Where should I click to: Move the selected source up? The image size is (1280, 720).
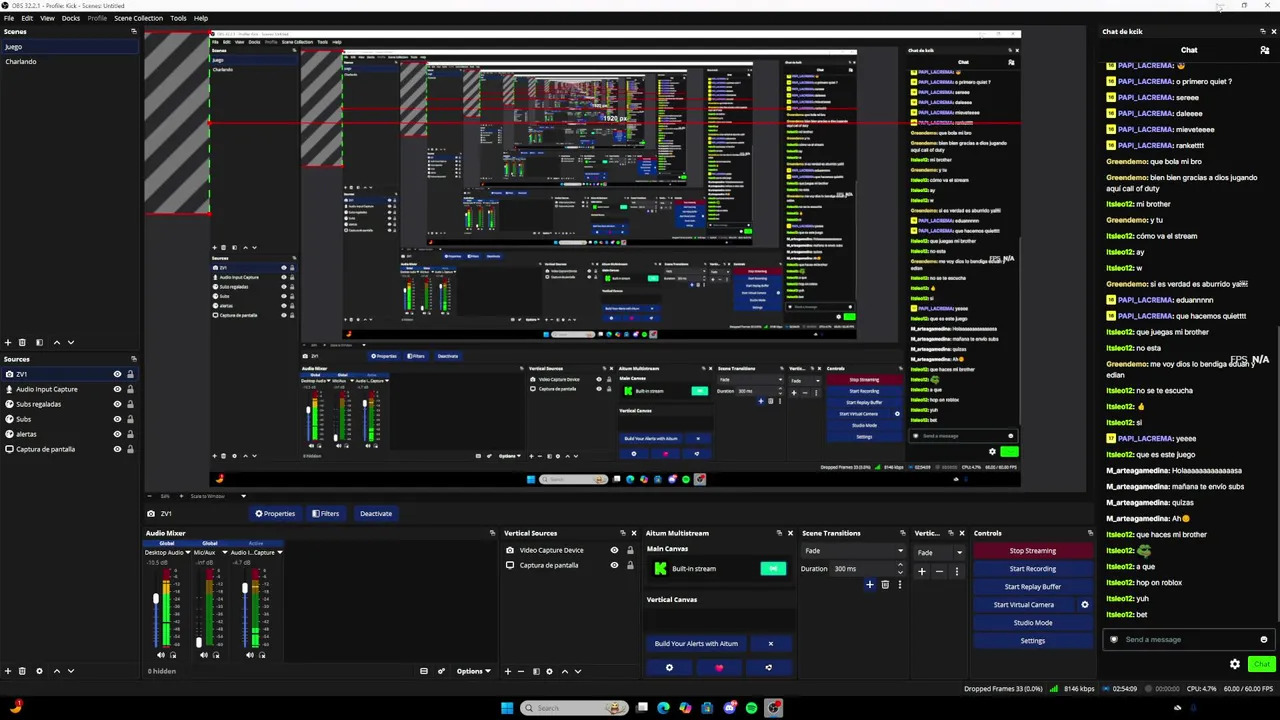tap(56, 671)
